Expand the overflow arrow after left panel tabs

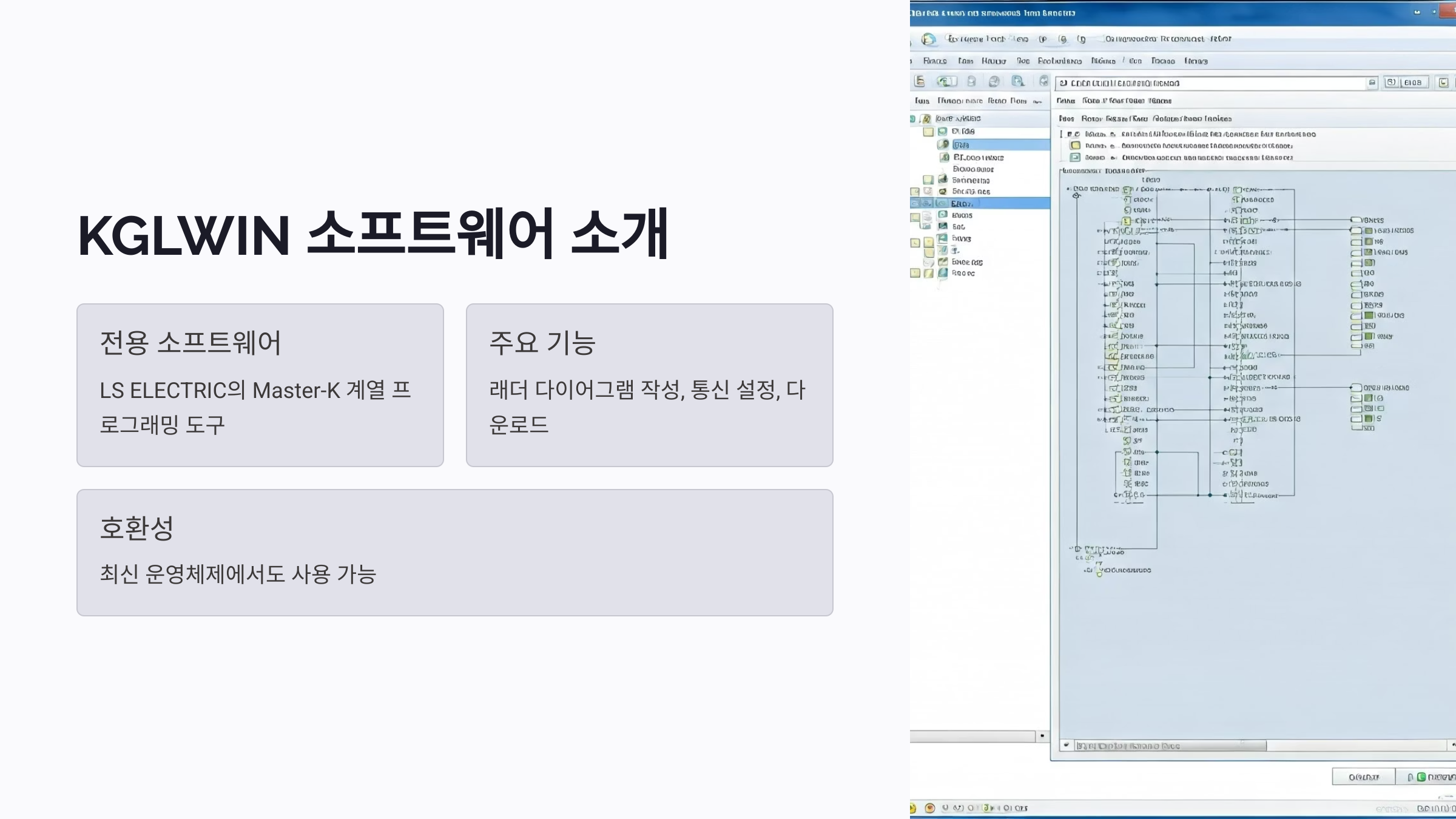click(1037, 101)
